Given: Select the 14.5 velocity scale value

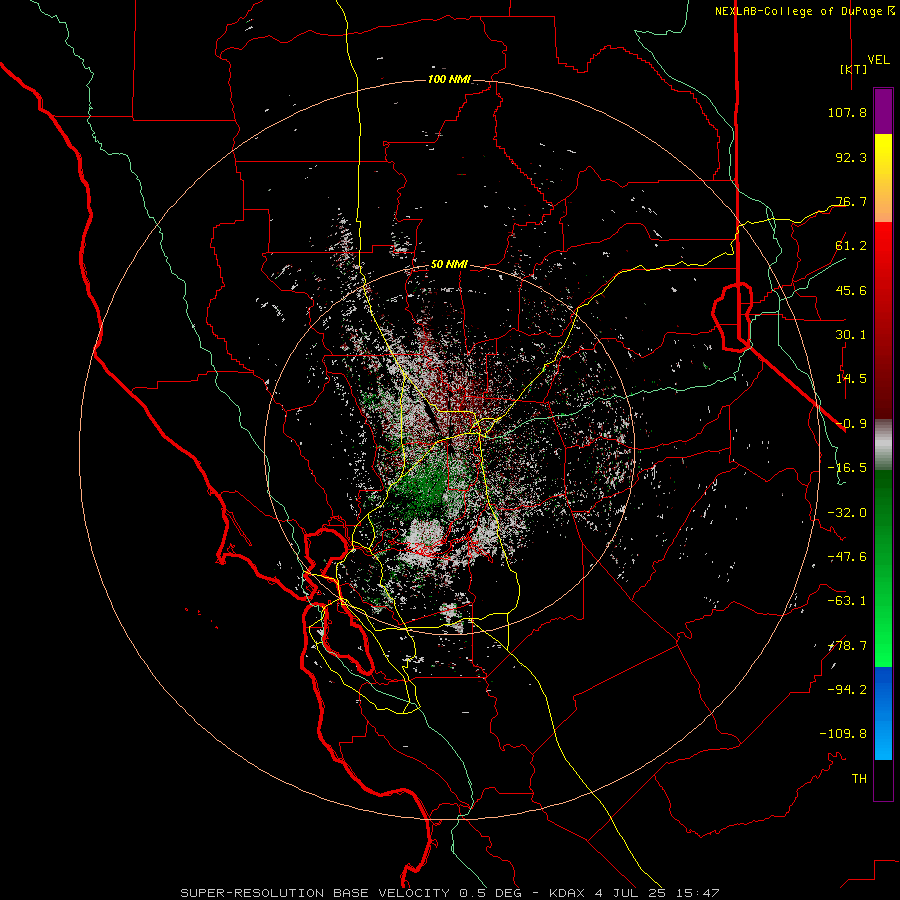Looking at the screenshot, I should coord(851,379).
